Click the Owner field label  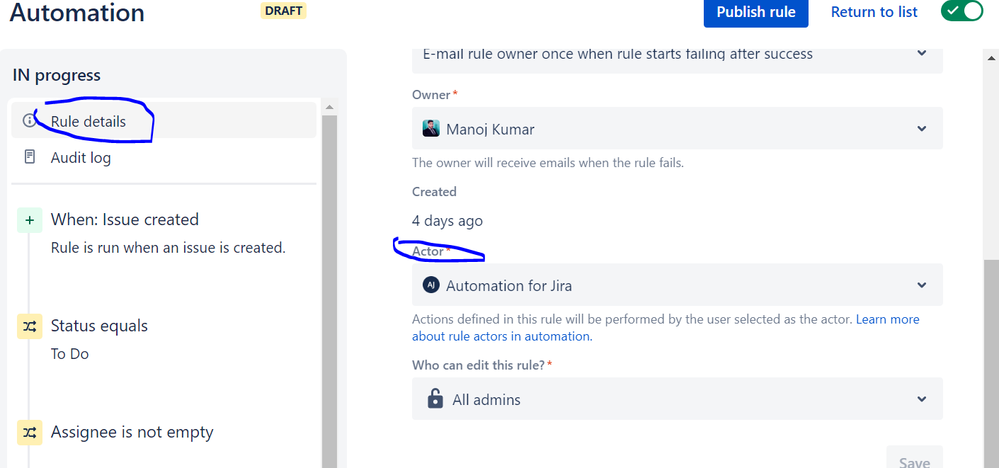pyautogui.click(x=432, y=94)
